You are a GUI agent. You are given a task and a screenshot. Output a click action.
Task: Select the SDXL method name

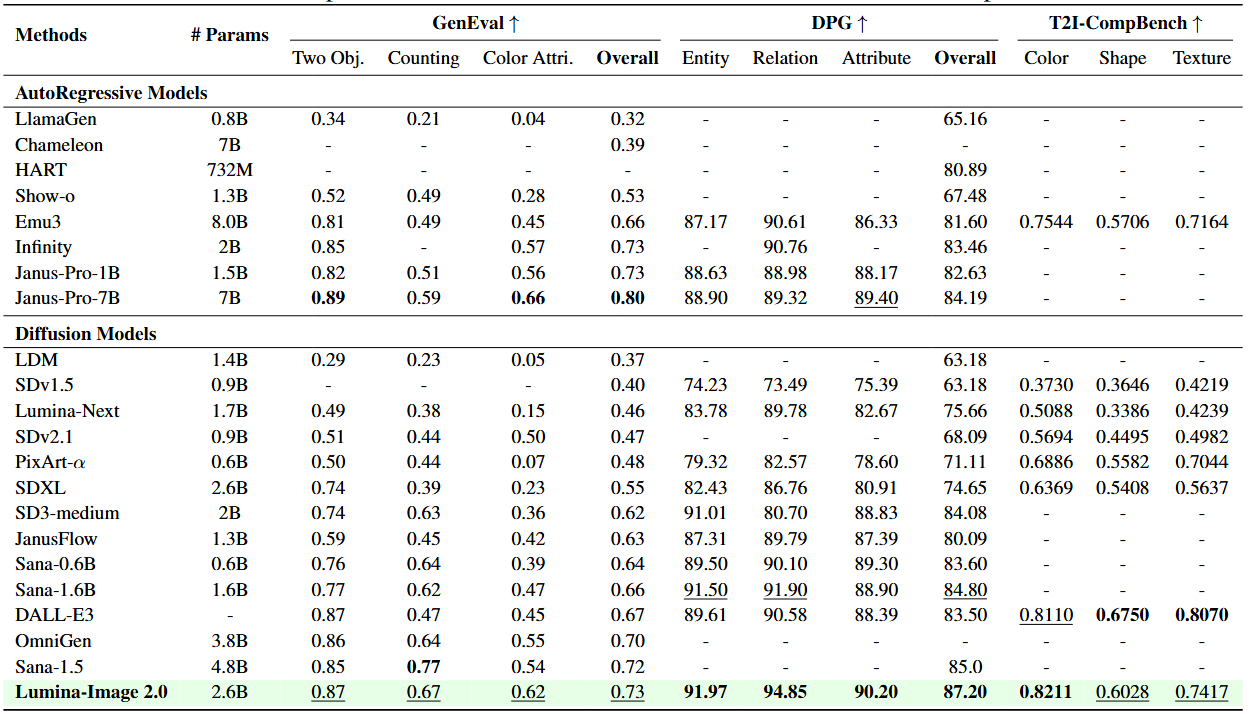[39, 488]
